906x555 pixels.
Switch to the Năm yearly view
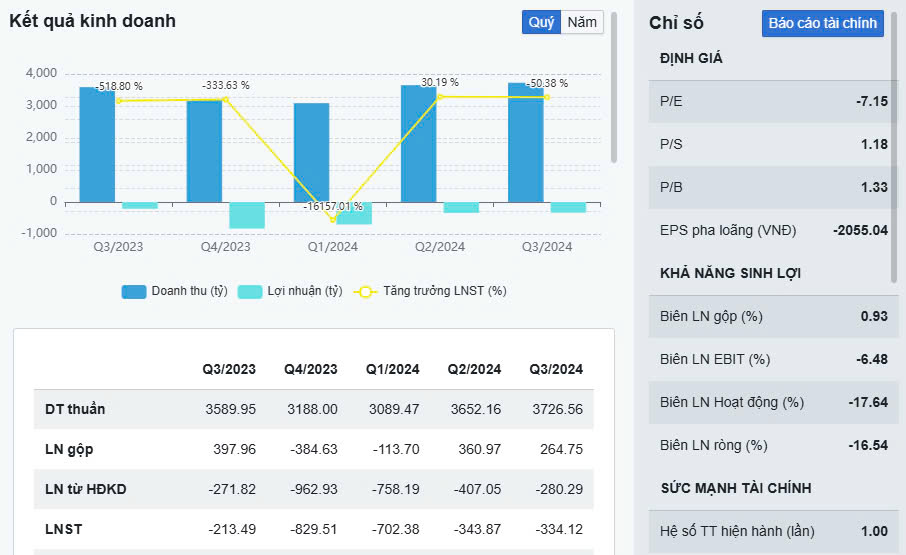click(x=582, y=22)
